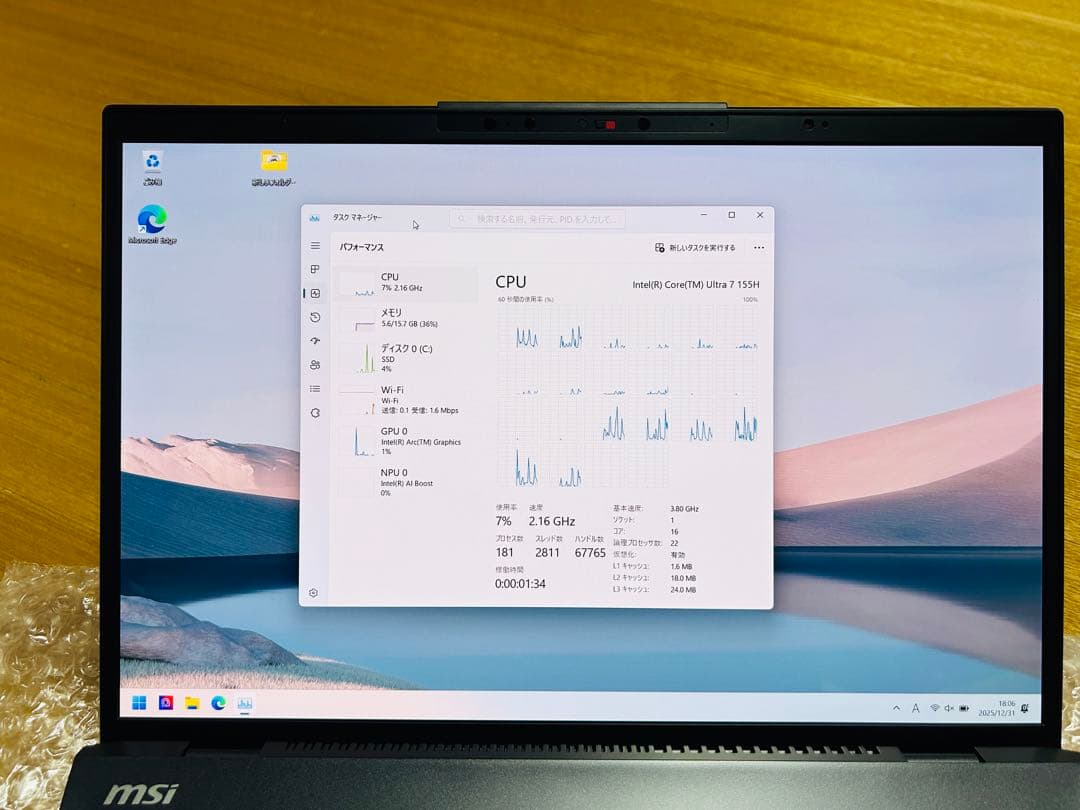Open the Users page icon

(x=315, y=365)
